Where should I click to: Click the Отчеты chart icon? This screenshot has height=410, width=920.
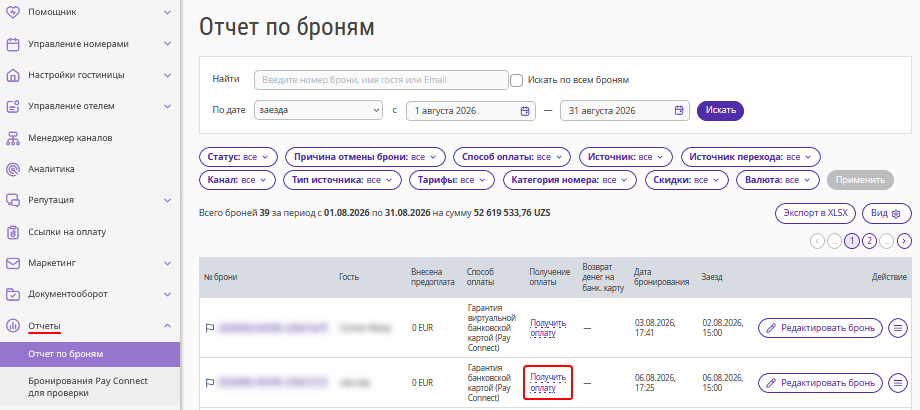tap(13, 326)
